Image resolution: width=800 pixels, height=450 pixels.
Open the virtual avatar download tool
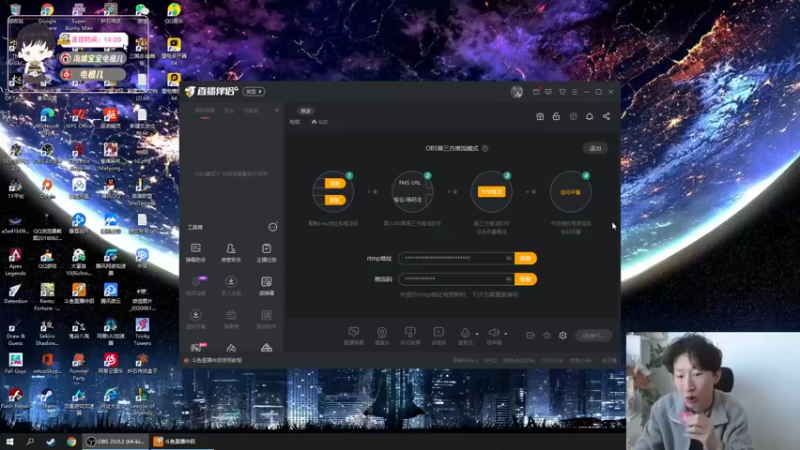pos(195,319)
